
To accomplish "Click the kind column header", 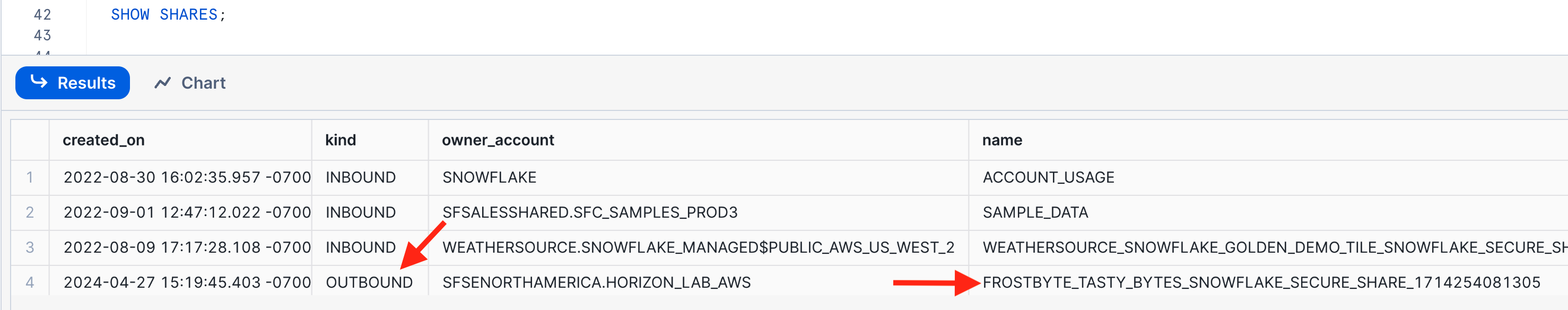I will [x=340, y=140].
